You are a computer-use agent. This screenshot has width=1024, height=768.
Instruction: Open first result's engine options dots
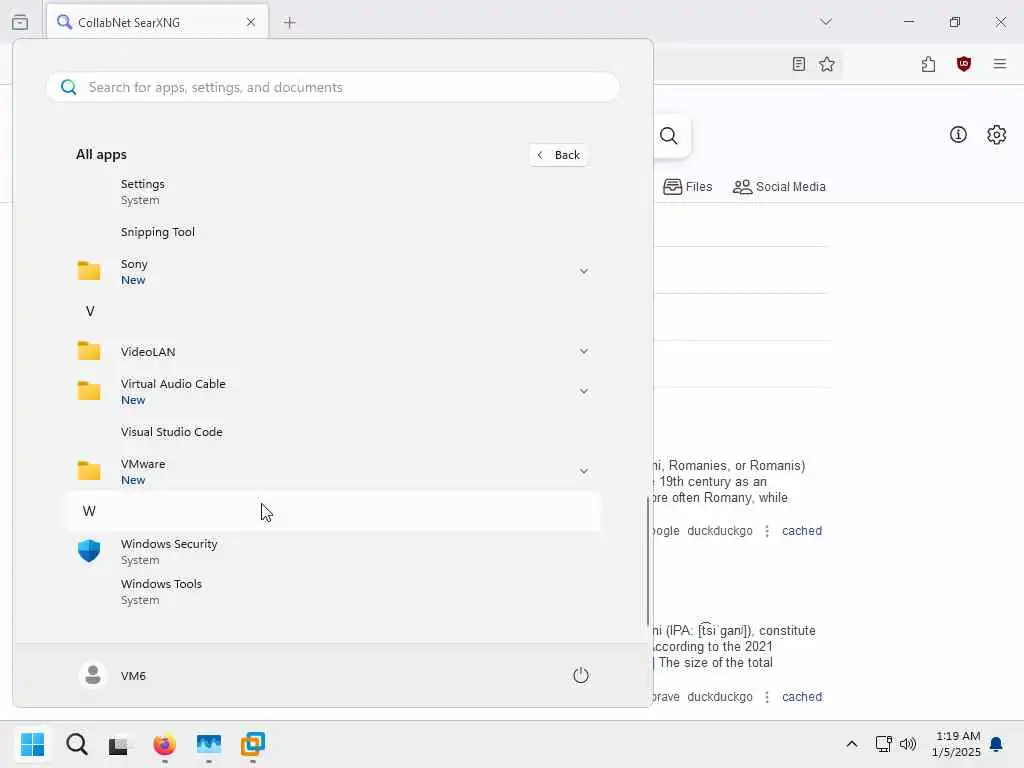tap(767, 531)
